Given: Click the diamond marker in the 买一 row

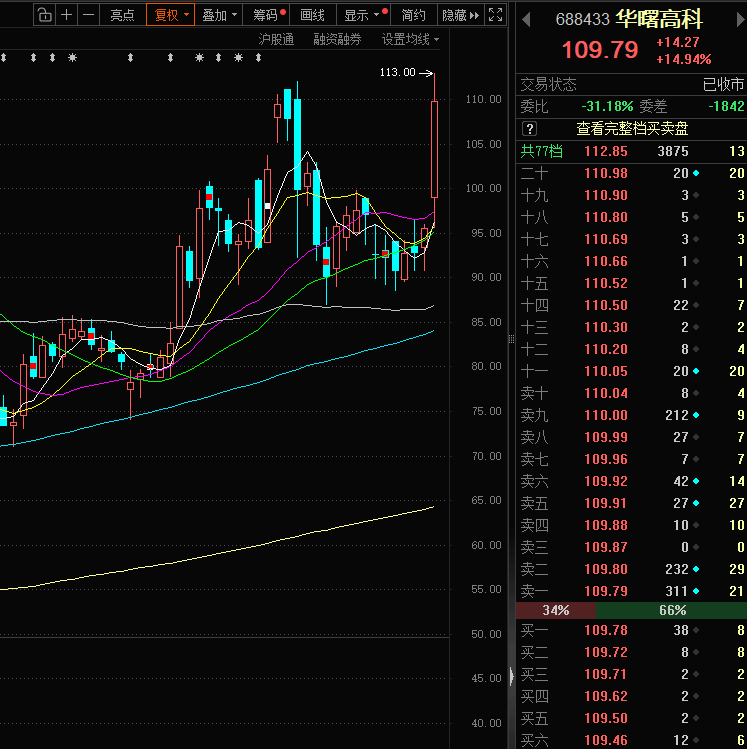Looking at the screenshot, I should tap(696, 631).
